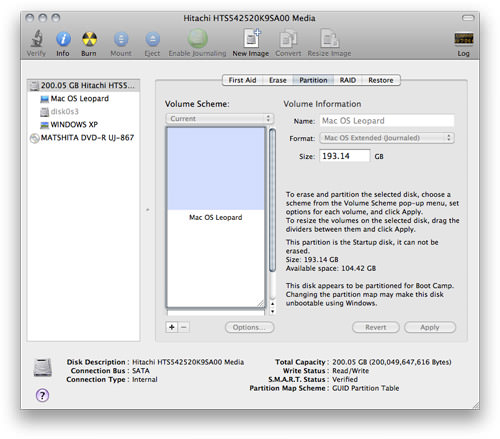Click the Eject toolbar icon

153,39
